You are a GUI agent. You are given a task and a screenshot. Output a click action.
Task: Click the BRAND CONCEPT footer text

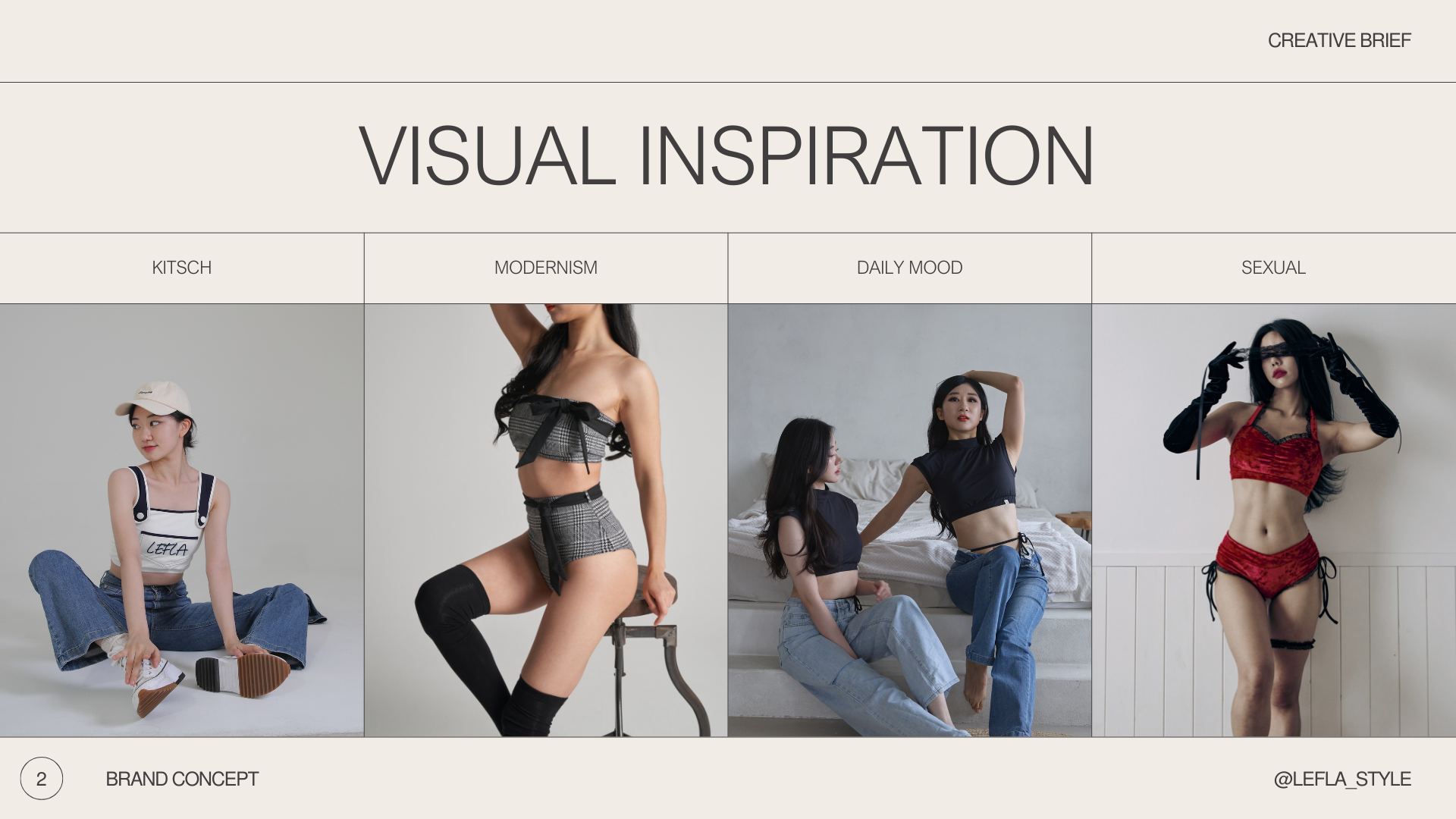coord(182,779)
